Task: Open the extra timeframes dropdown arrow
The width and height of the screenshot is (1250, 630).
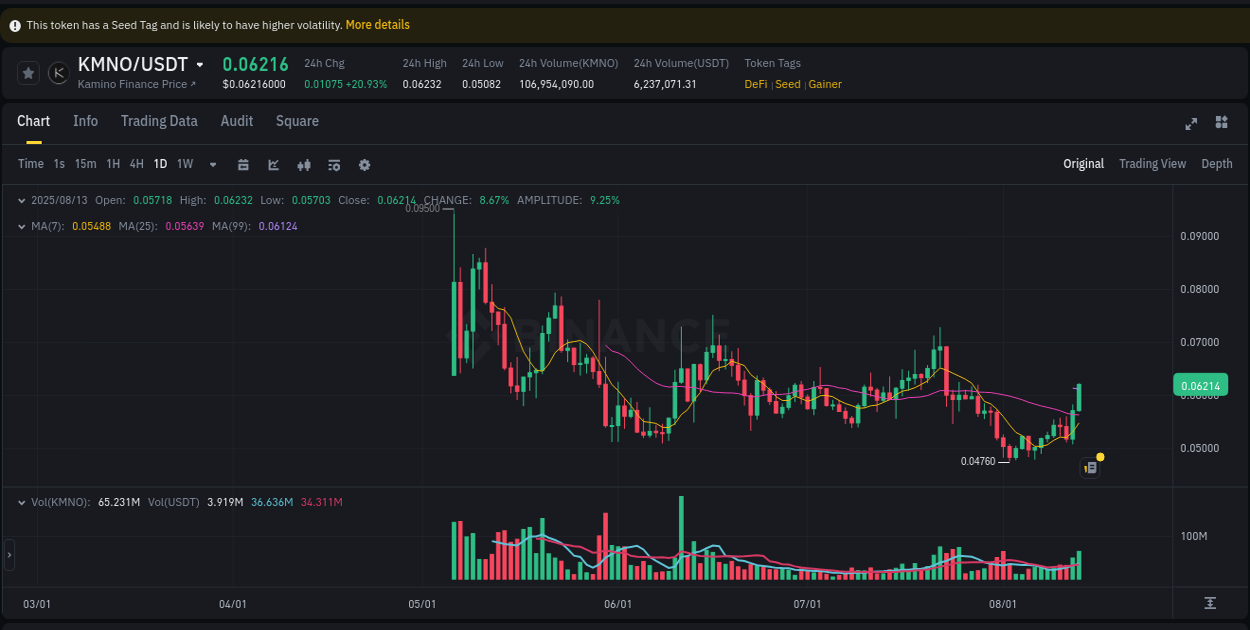Action: [212, 164]
